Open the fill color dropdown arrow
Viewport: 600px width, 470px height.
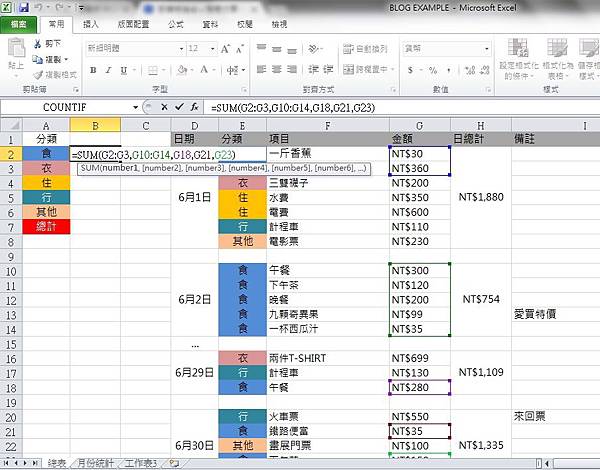click(192, 70)
